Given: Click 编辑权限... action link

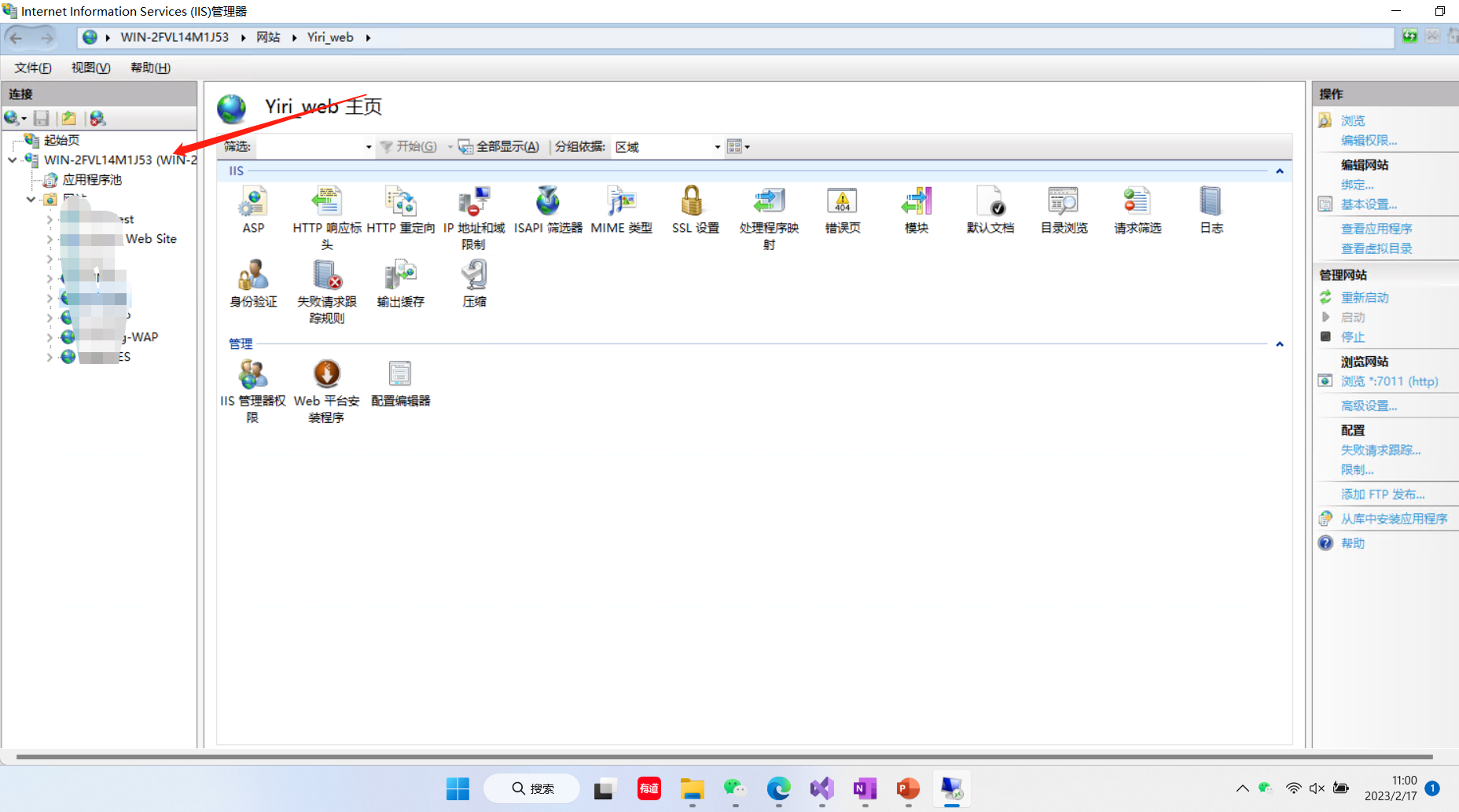Looking at the screenshot, I should [1369, 140].
